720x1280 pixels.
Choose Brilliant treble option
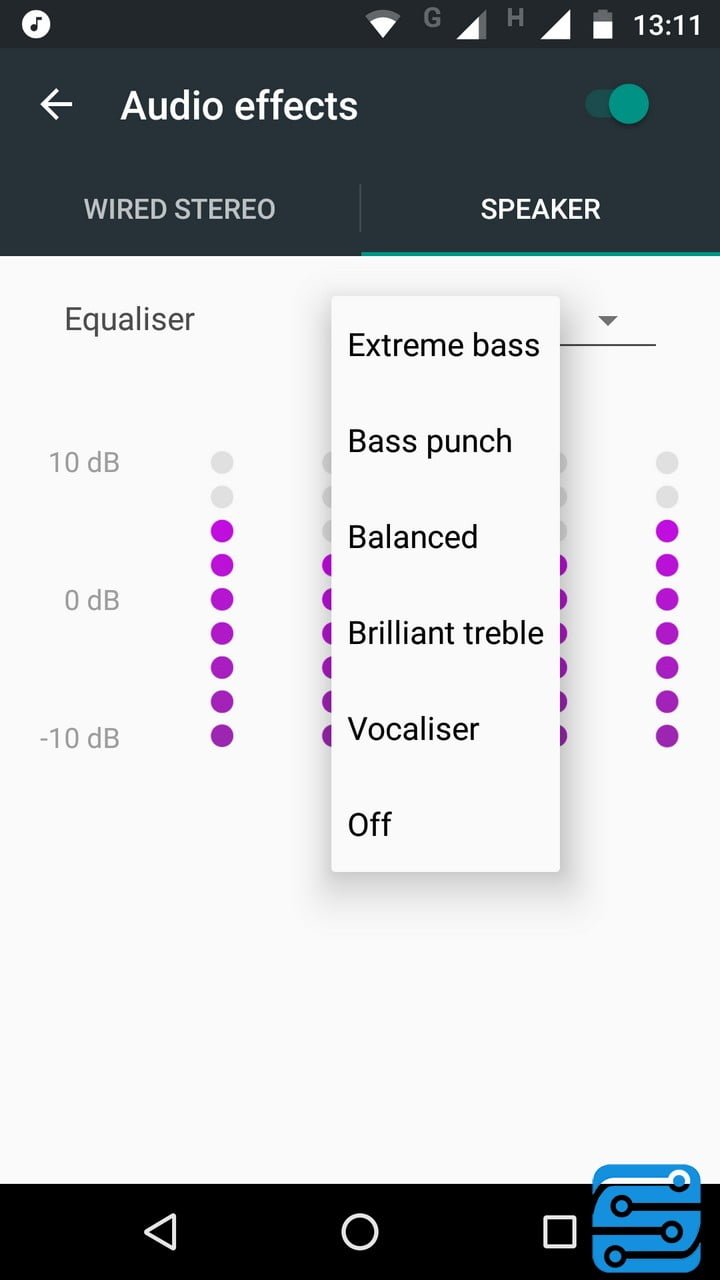tap(446, 633)
